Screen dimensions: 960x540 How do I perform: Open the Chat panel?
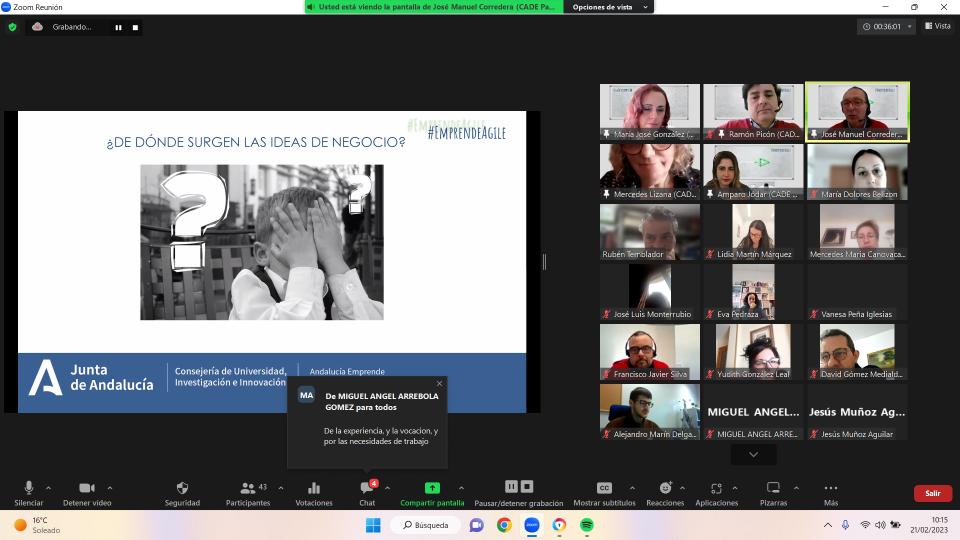pos(367,488)
